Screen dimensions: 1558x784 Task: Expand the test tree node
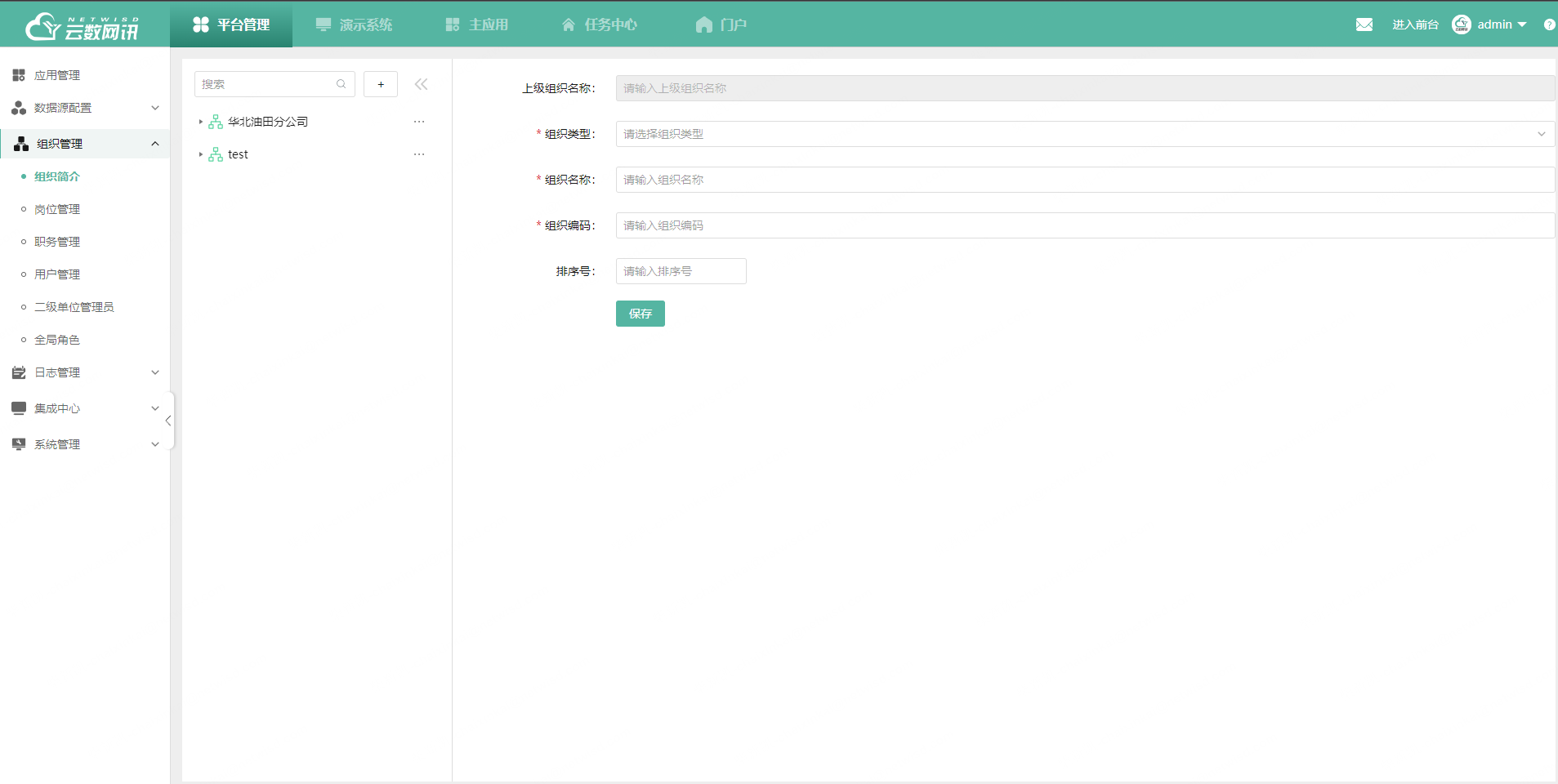[x=201, y=154]
